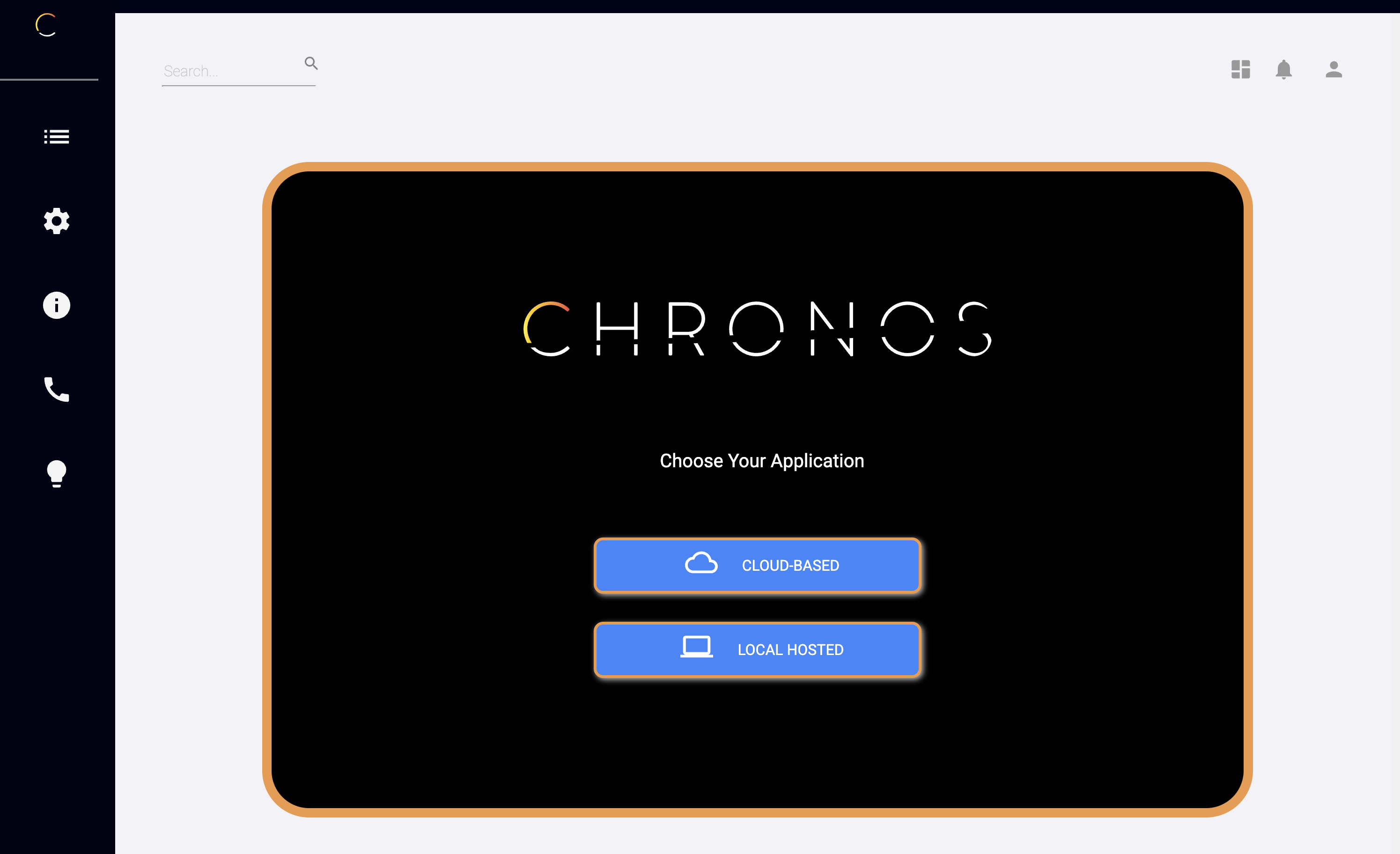Click the sidebar divider under the logo
The height and width of the screenshot is (854, 1400).
pyautogui.click(x=50, y=81)
